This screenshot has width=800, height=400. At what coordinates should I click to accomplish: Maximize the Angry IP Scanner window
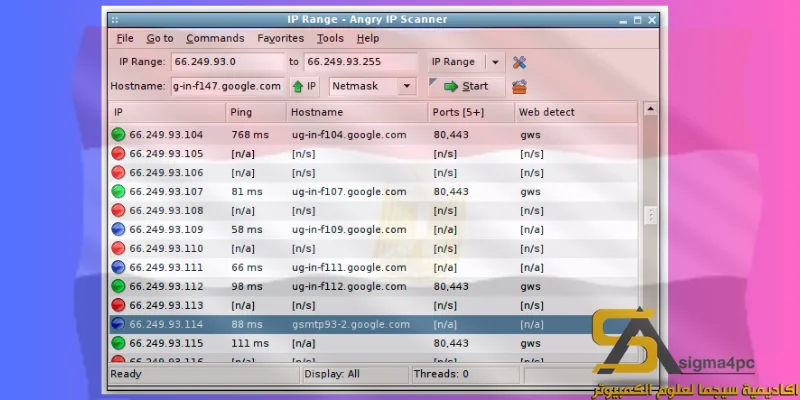click(637, 20)
